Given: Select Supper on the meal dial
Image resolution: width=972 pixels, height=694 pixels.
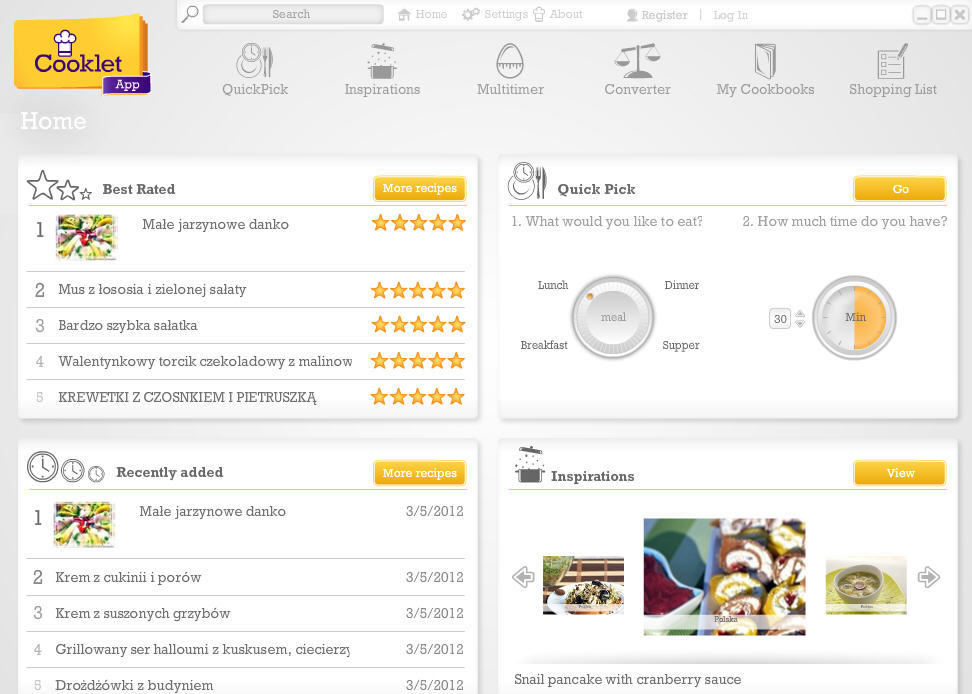Looking at the screenshot, I should pyautogui.click(x=681, y=345).
